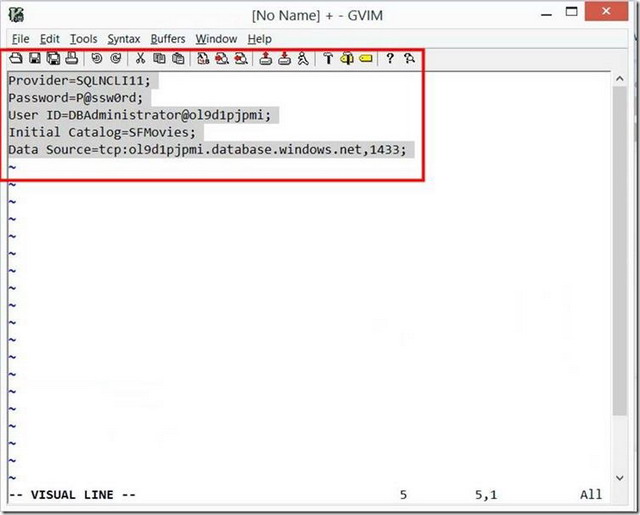Click the Copy to clipboard icon
640x515 pixels.
[x=159, y=58]
